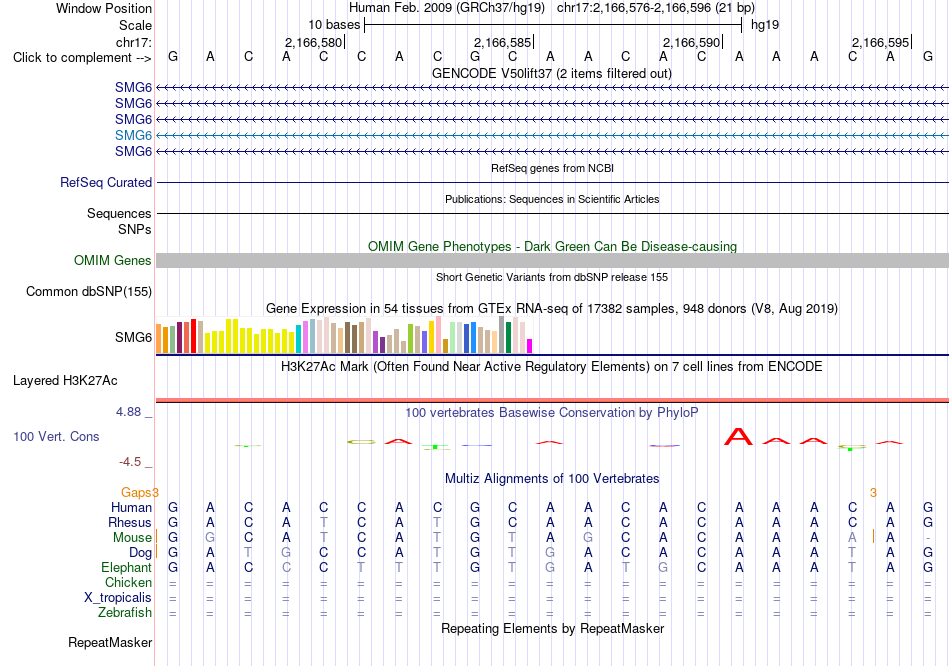Click the hg19 label beside scale bar
The image size is (950, 666).
coord(765,25)
